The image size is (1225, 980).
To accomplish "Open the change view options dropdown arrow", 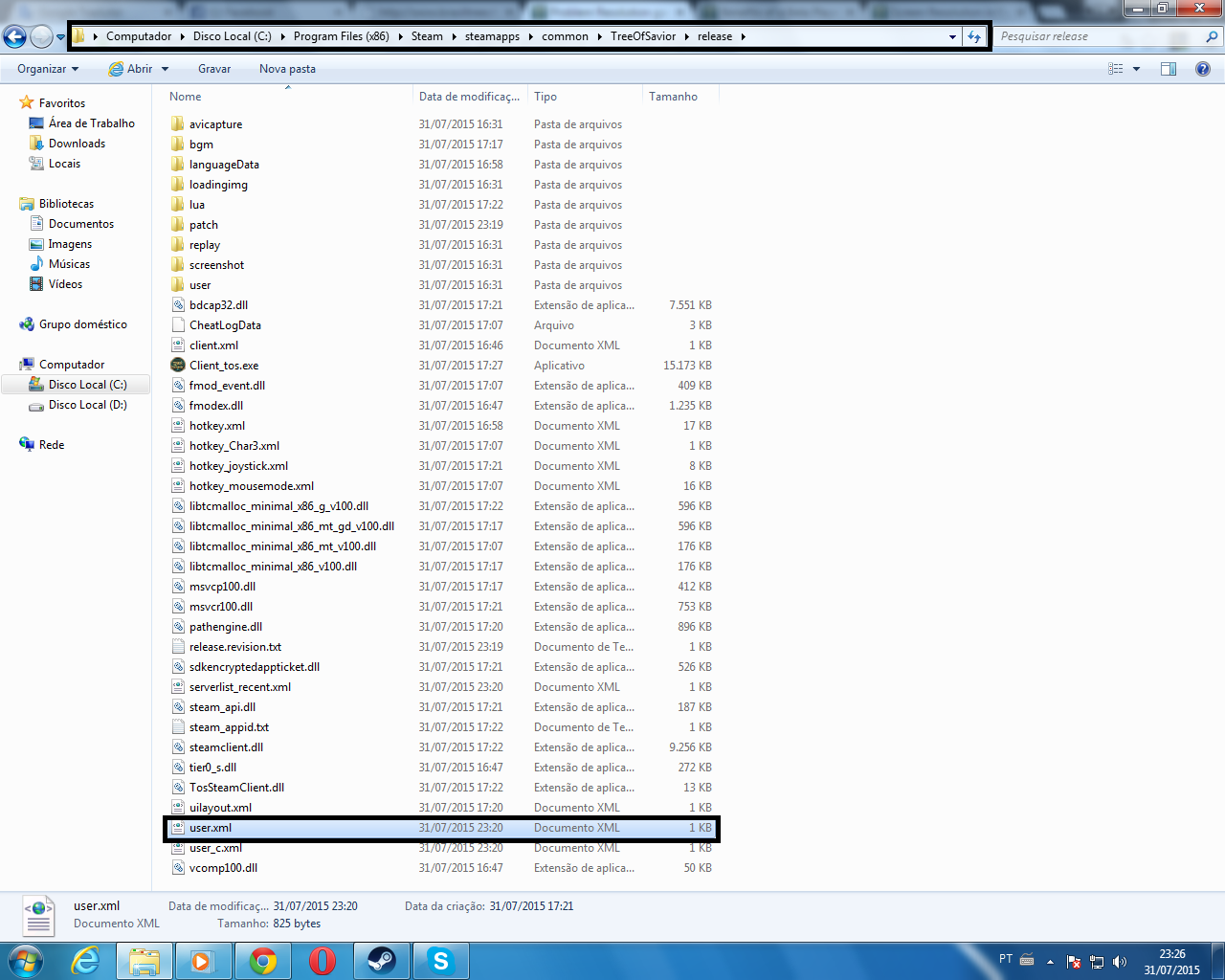I will click(x=1137, y=69).
